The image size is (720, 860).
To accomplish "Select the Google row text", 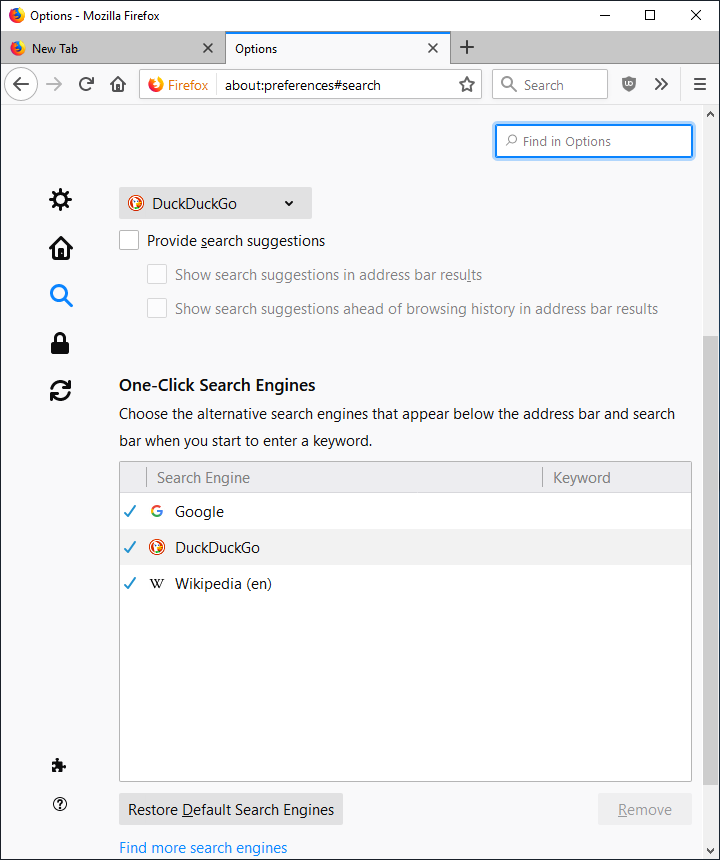I will pos(199,512).
